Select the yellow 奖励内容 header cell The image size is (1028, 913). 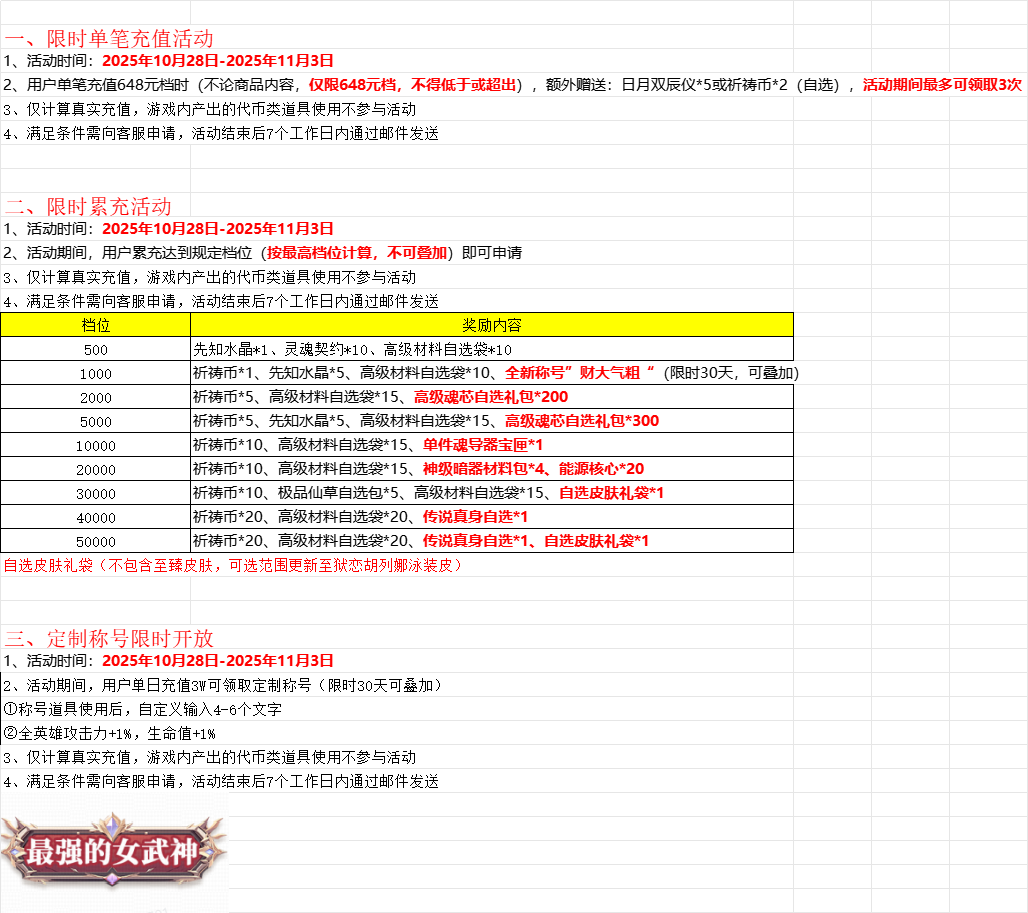tap(491, 325)
